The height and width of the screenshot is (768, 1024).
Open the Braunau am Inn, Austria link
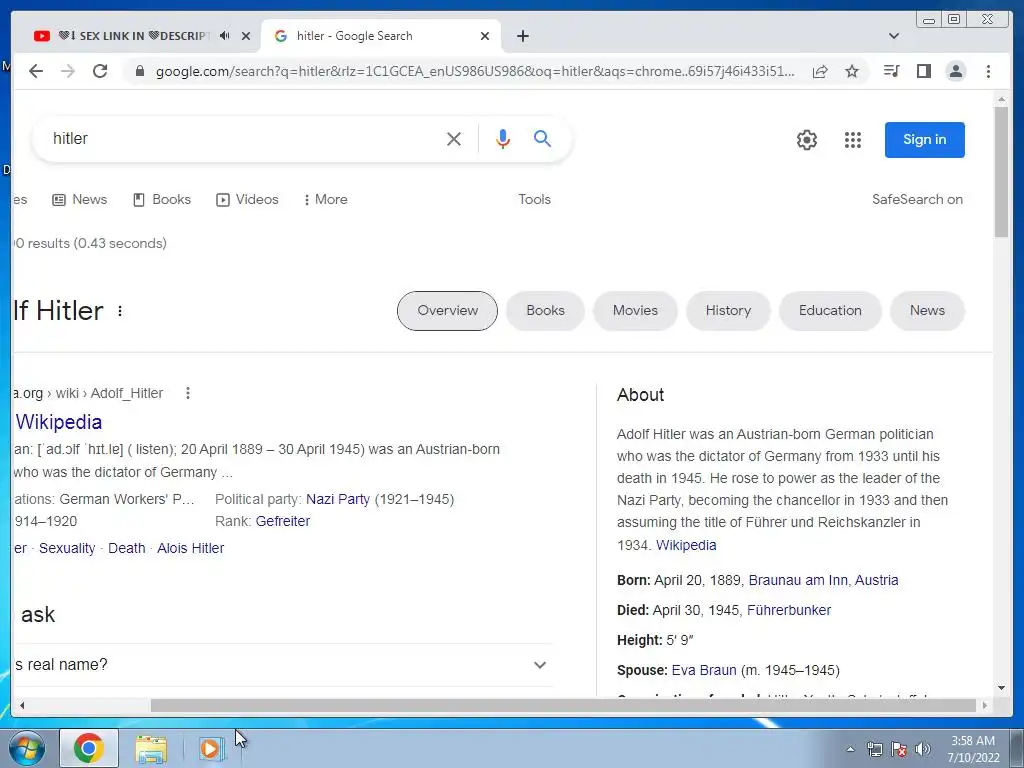click(x=823, y=580)
